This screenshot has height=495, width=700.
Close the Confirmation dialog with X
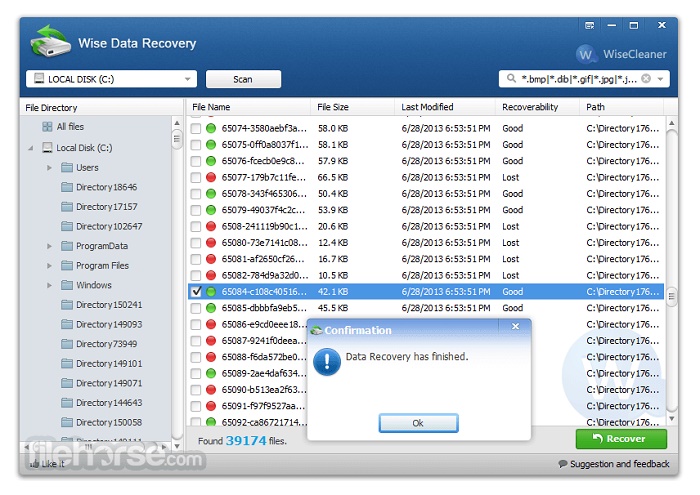[x=515, y=326]
